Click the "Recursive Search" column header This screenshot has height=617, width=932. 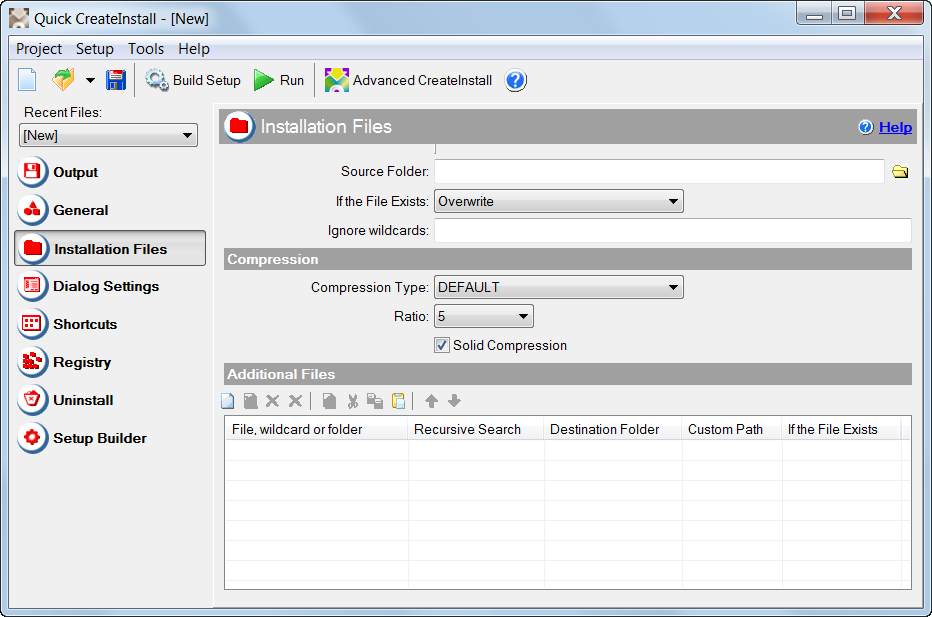pos(476,429)
